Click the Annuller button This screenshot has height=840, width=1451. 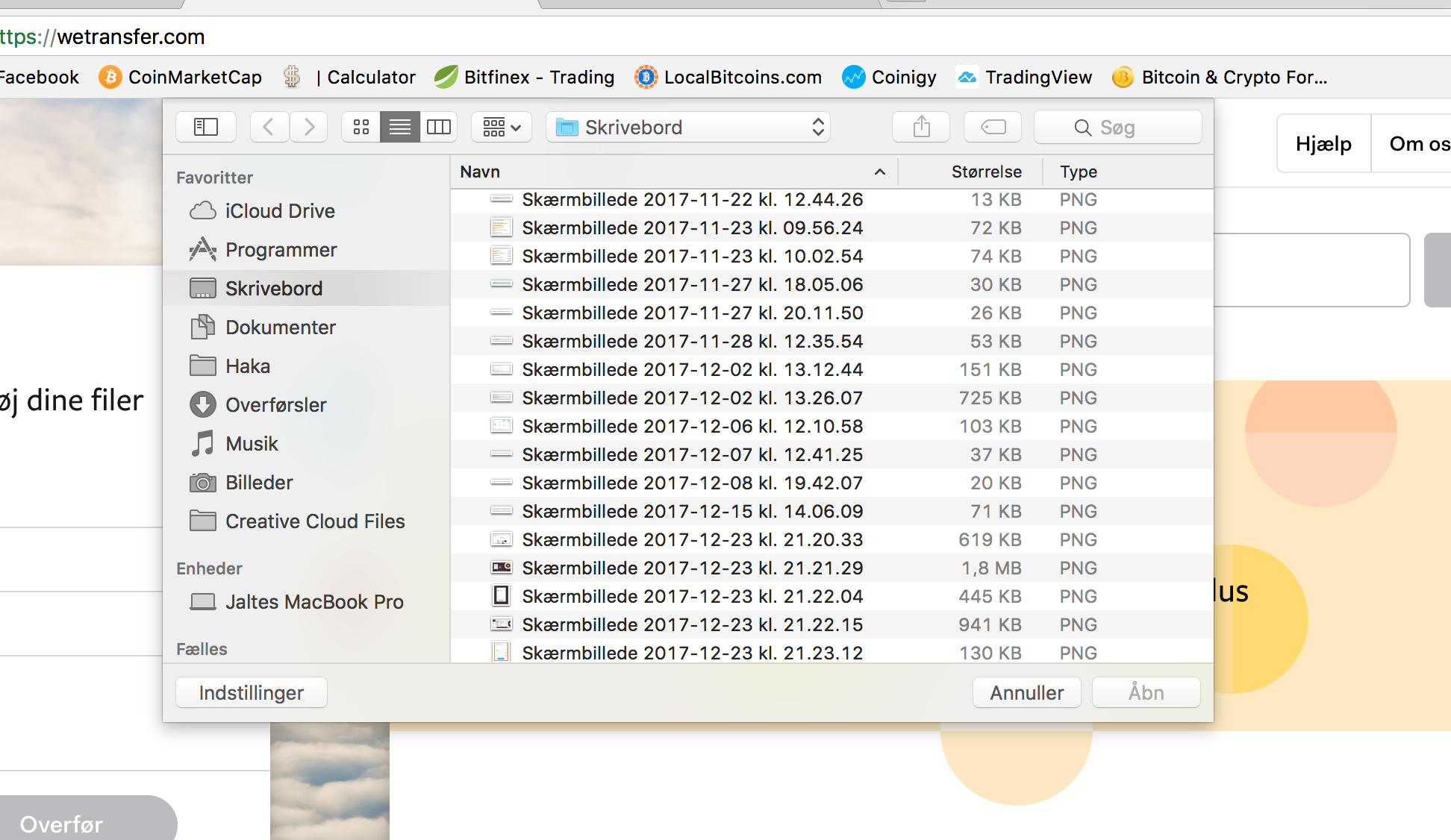click(x=1026, y=693)
